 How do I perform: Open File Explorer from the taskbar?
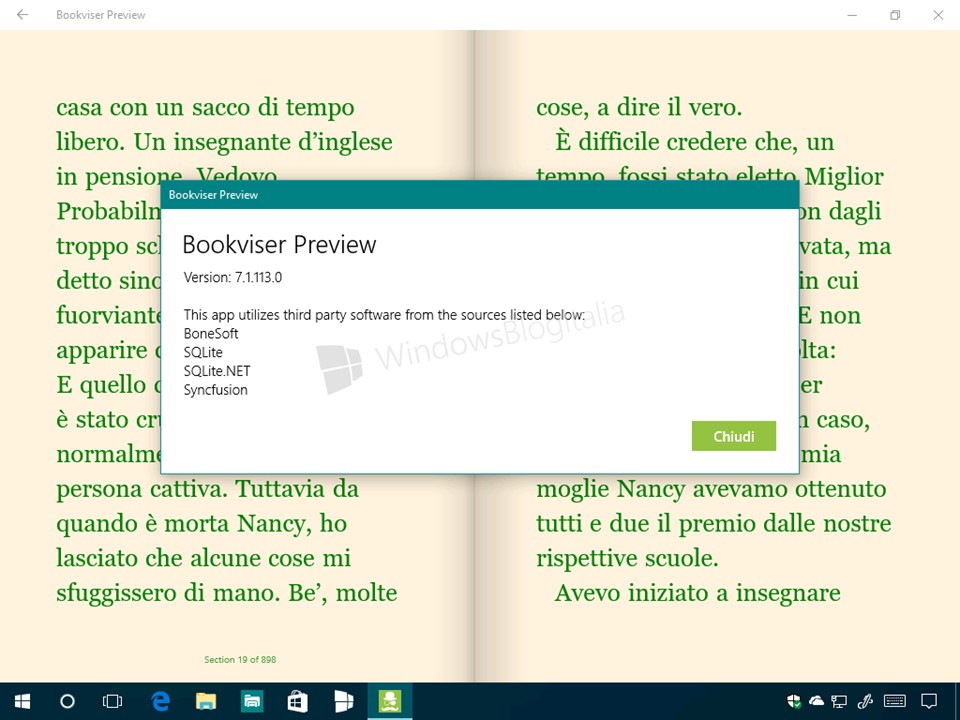[206, 701]
